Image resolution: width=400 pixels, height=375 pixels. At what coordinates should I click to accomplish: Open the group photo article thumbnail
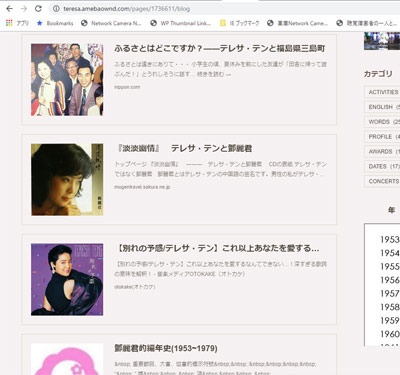click(67, 80)
